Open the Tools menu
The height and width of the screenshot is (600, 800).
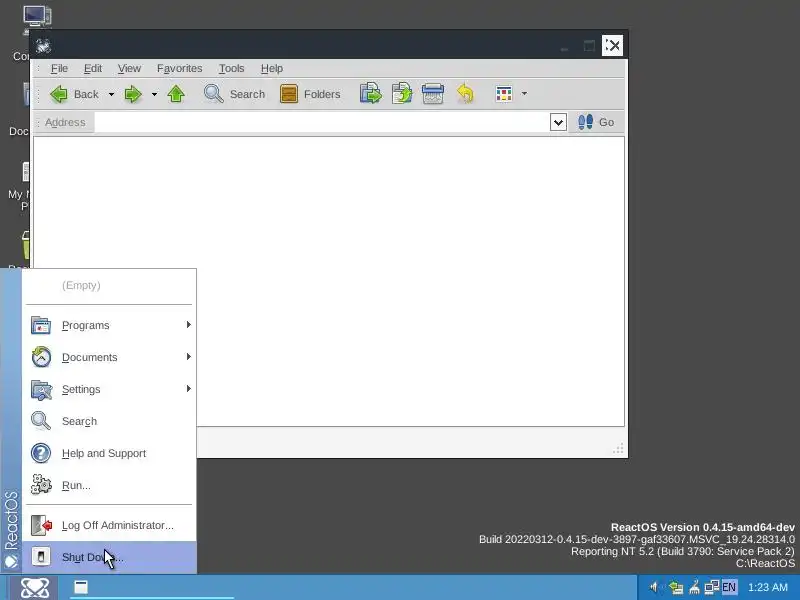tap(232, 68)
